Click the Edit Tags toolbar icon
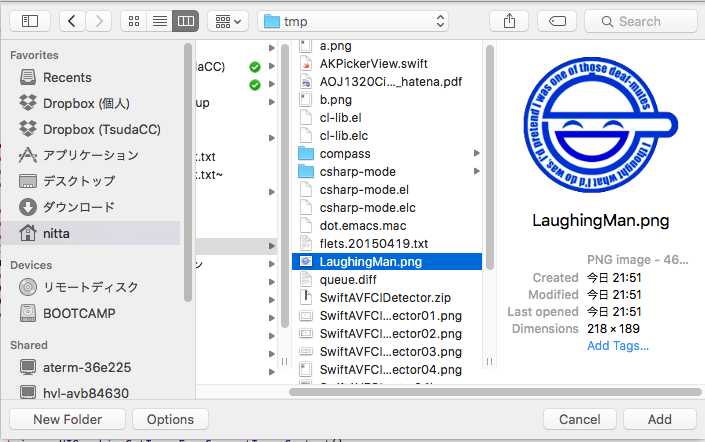Viewport: 705px width, 442px height. point(556,21)
